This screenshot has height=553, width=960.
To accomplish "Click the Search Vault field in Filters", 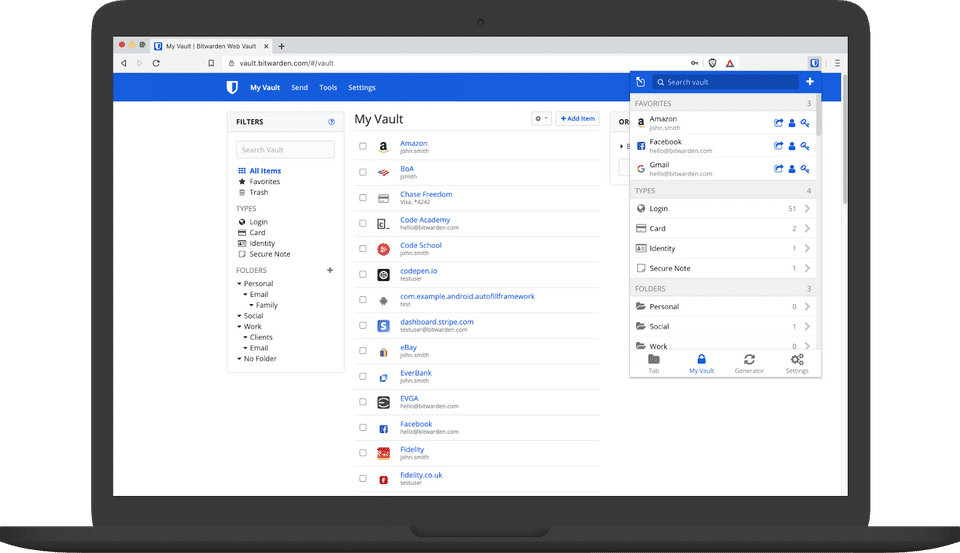I will coord(285,149).
